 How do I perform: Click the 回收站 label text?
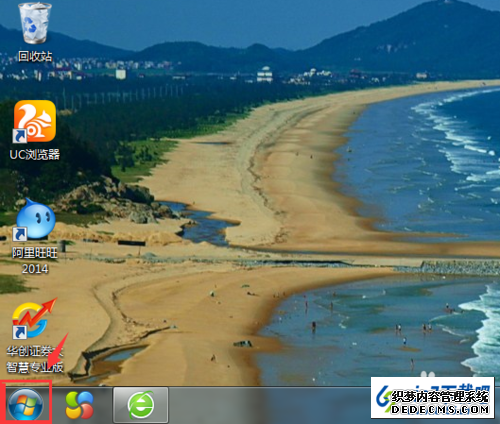[35, 56]
